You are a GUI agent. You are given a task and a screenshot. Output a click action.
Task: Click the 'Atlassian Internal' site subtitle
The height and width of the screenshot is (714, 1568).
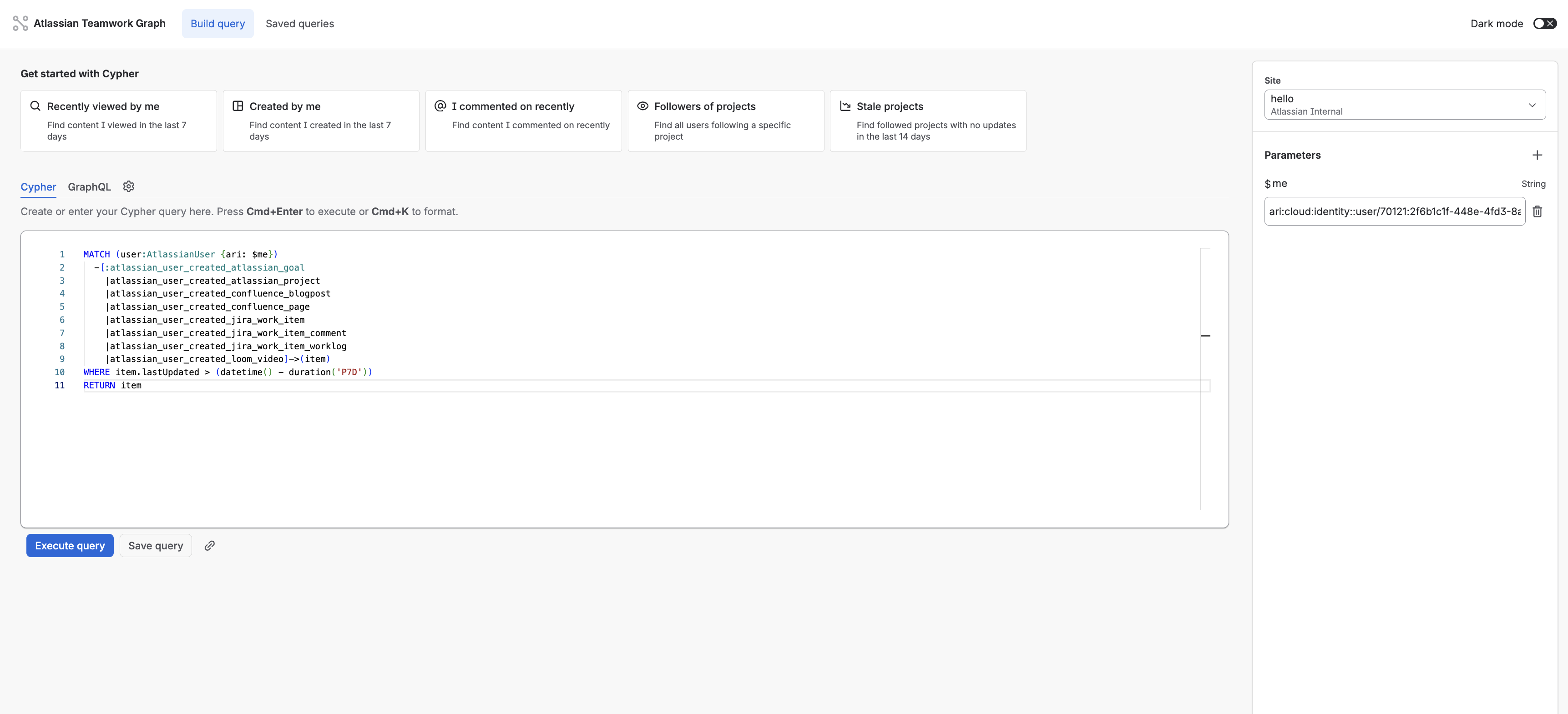click(1306, 111)
